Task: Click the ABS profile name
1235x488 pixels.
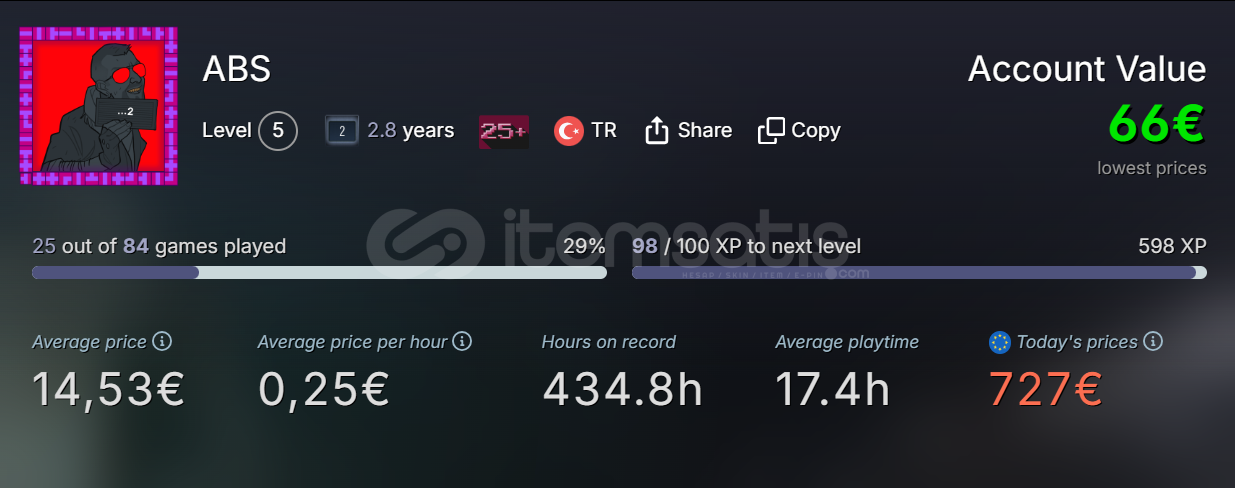Action: (x=237, y=69)
